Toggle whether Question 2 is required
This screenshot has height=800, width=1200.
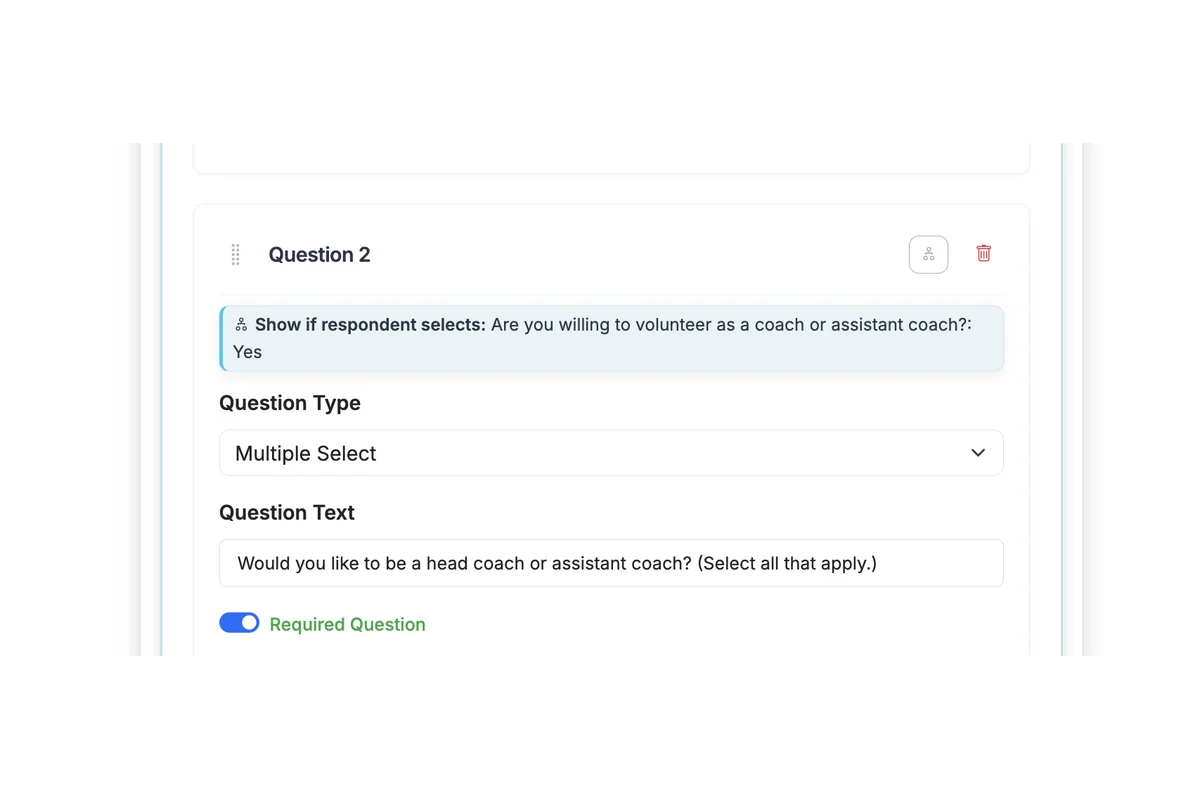(239, 622)
